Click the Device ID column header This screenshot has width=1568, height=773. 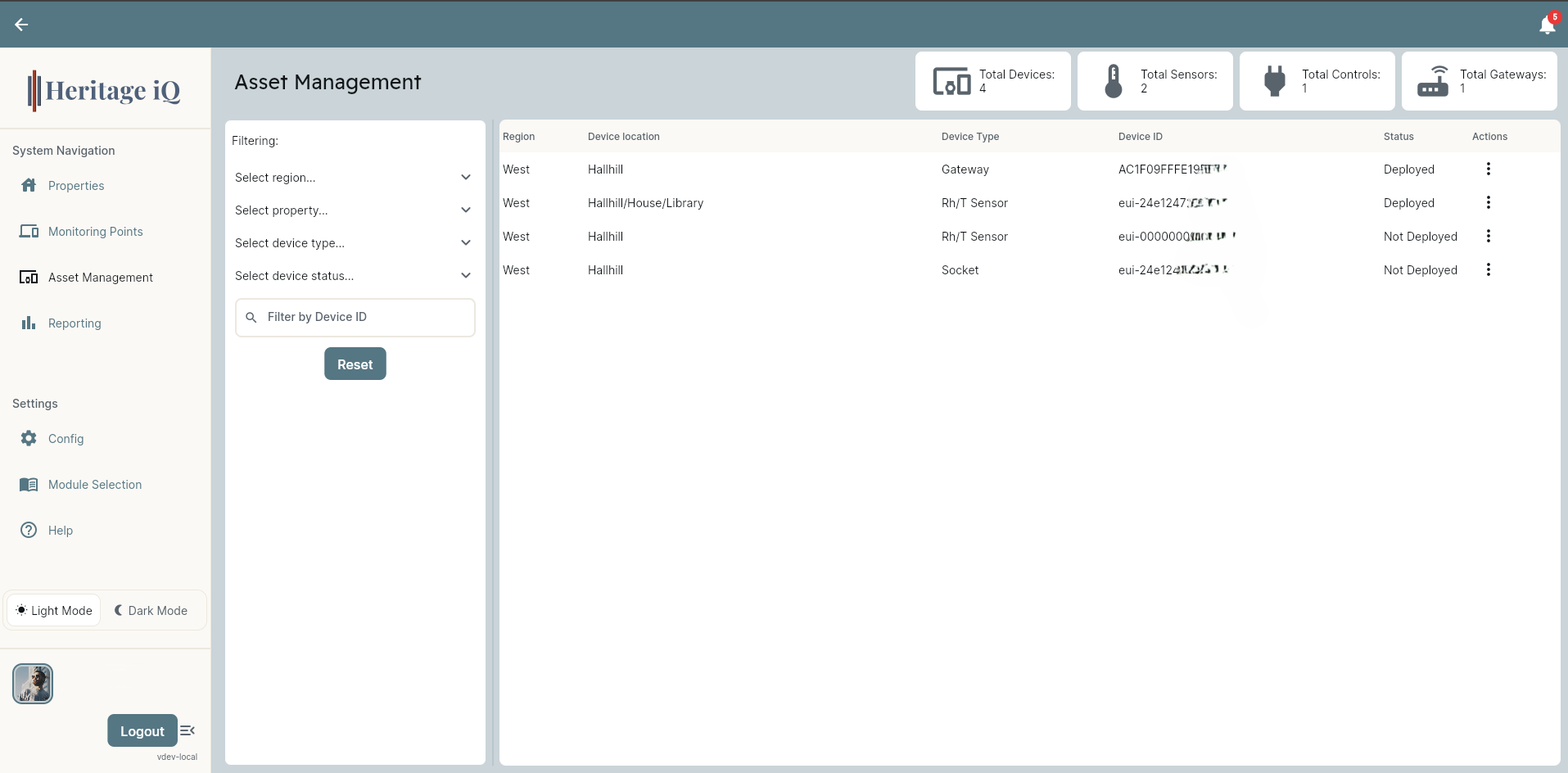[x=1141, y=137]
